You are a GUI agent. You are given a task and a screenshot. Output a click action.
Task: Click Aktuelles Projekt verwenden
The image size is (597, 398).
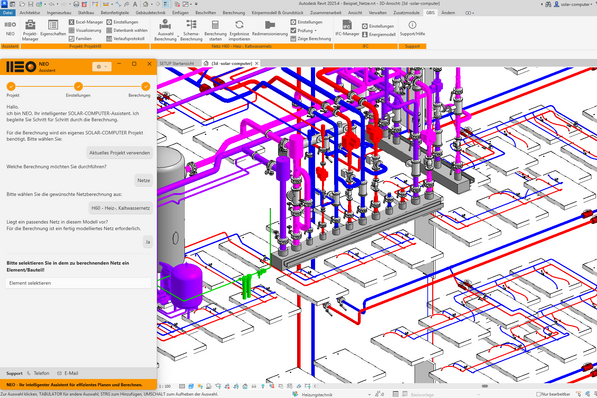[120, 153]
